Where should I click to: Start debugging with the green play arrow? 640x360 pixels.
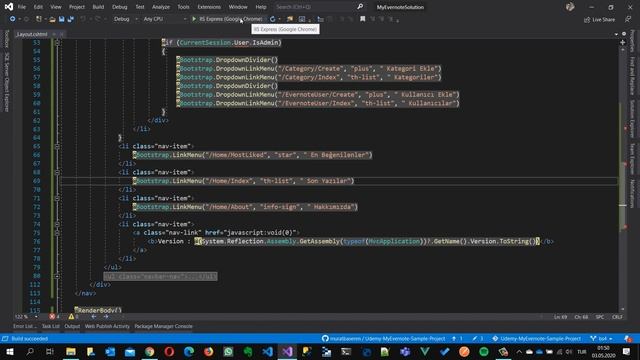194,19
